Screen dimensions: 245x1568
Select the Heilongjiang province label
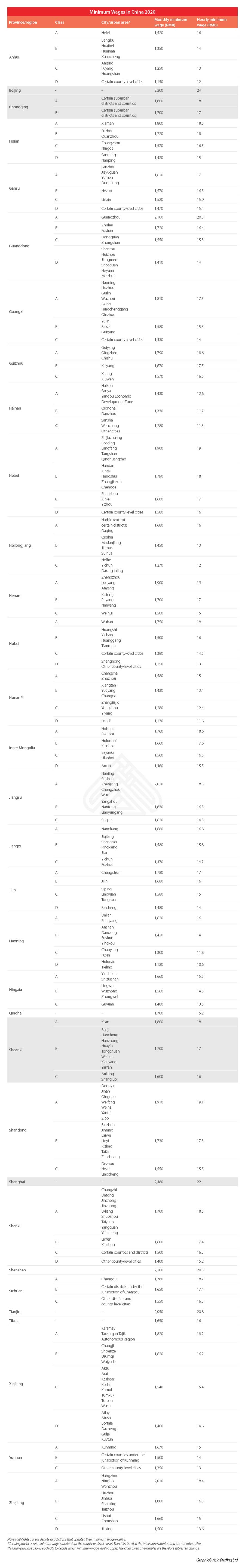(x=20, y=545)
